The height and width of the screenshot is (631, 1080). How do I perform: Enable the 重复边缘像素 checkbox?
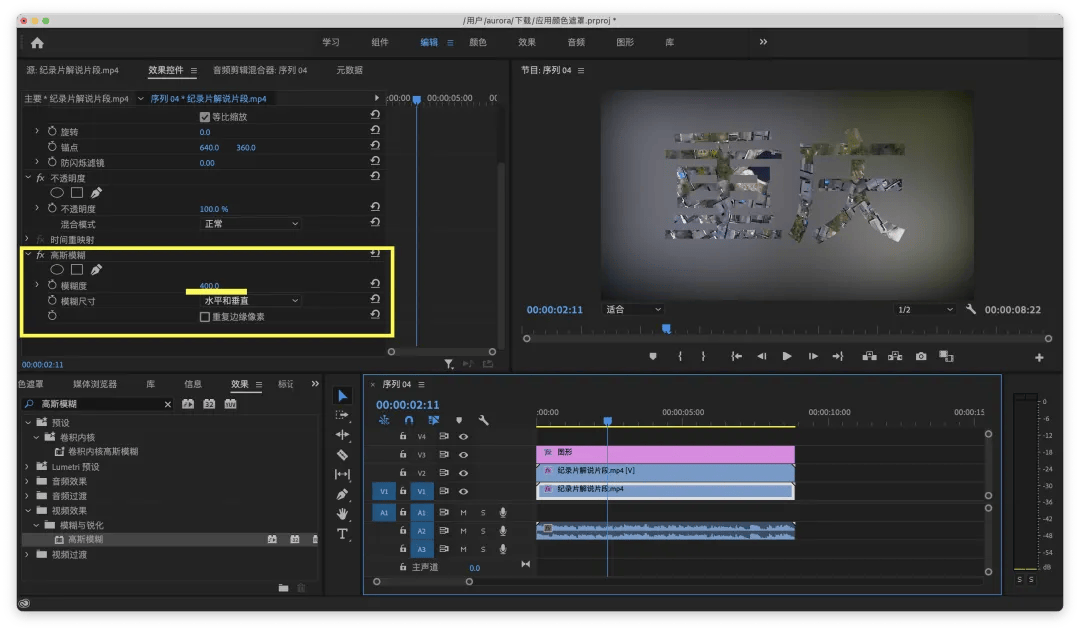[x=205, y=317]
